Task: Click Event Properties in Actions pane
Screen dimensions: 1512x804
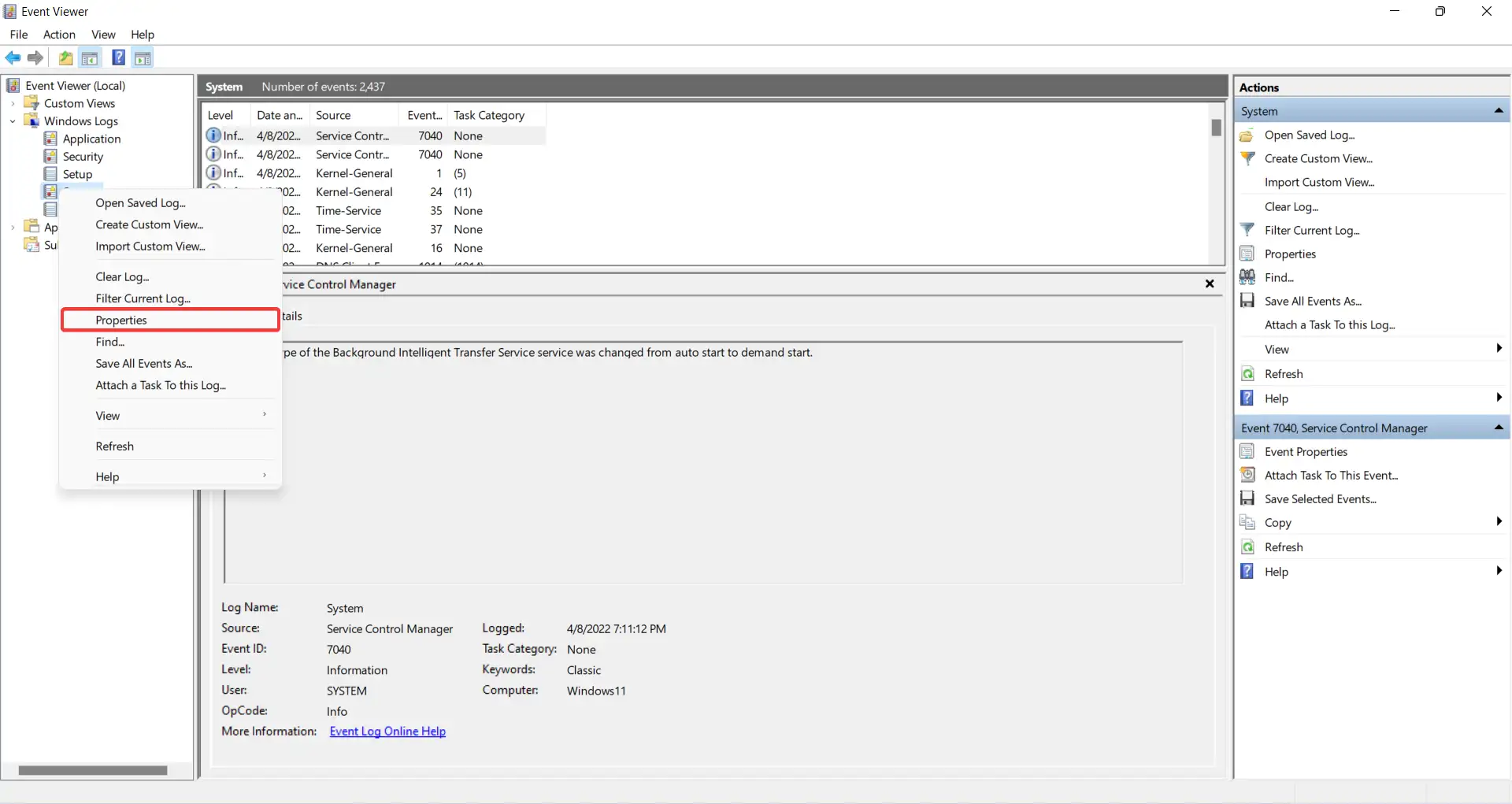Action: pos(1306,451)
